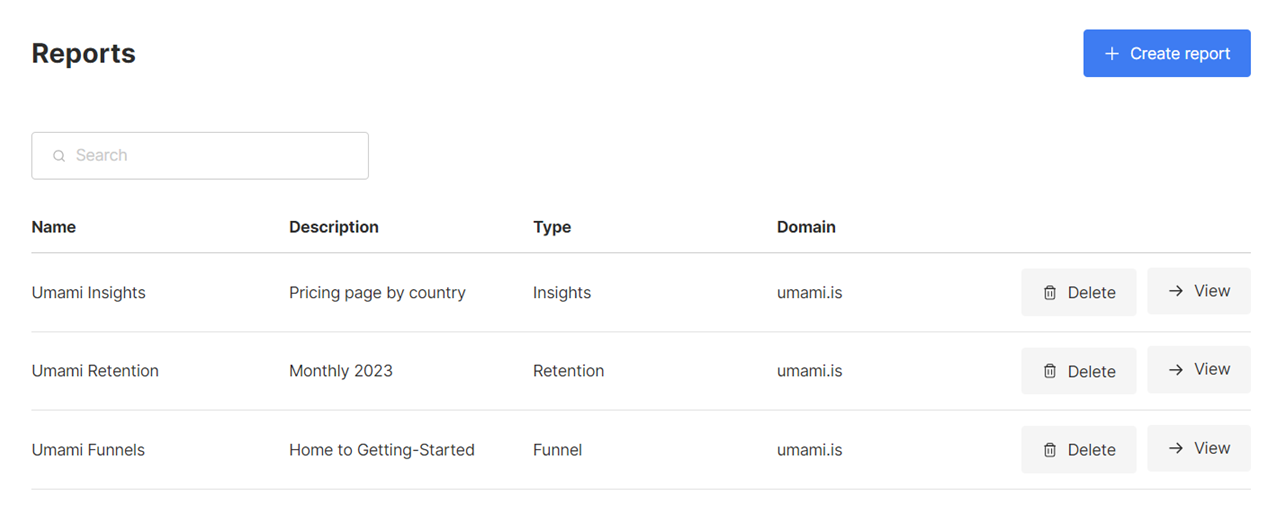Click the Domain column header
This screenshot has width=1284, height=517.
(x=806, y=227)
